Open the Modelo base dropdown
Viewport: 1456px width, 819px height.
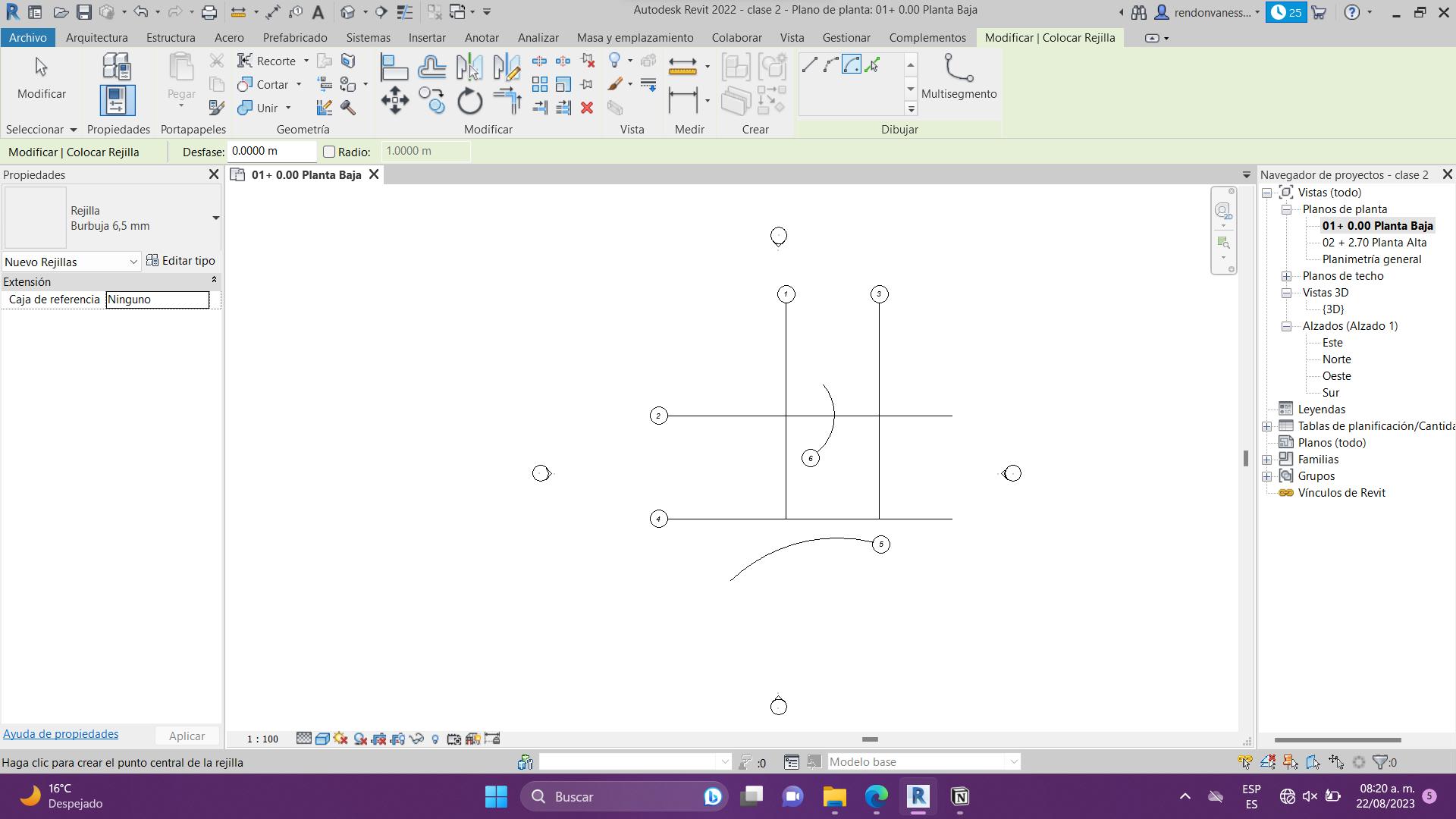1012,761
